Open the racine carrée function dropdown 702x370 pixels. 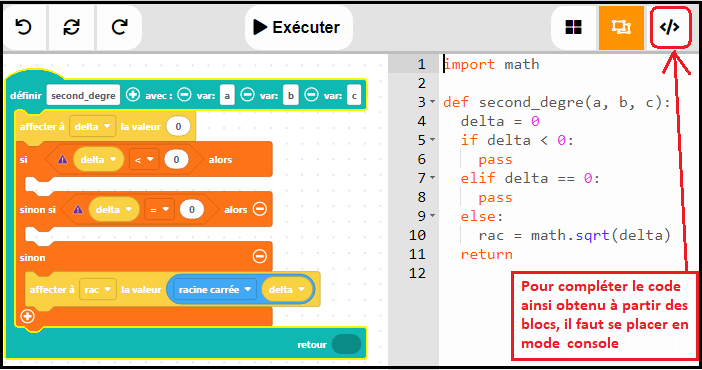[214, 289]
